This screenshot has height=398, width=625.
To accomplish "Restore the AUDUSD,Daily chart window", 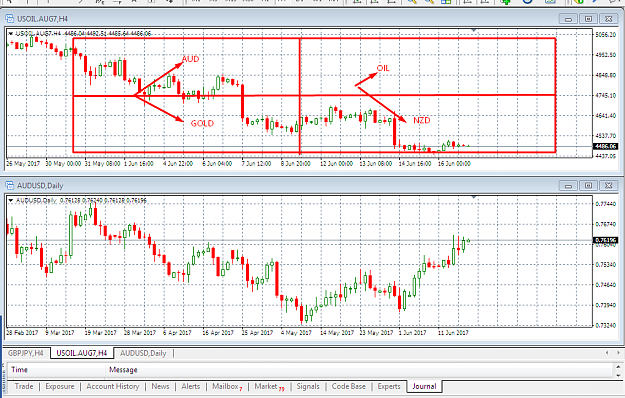I will (588, 186).
